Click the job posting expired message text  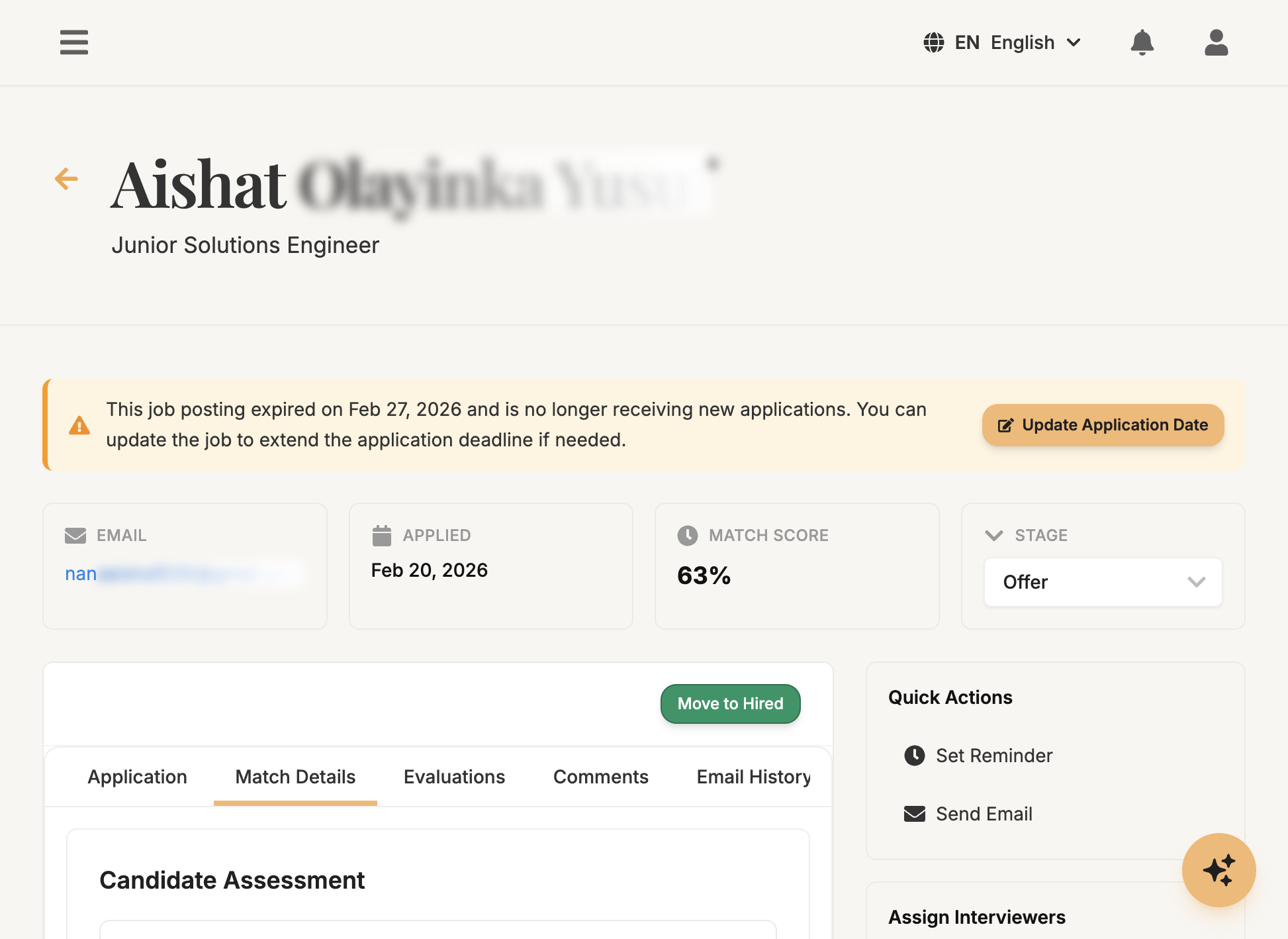(x=516, y=424)
